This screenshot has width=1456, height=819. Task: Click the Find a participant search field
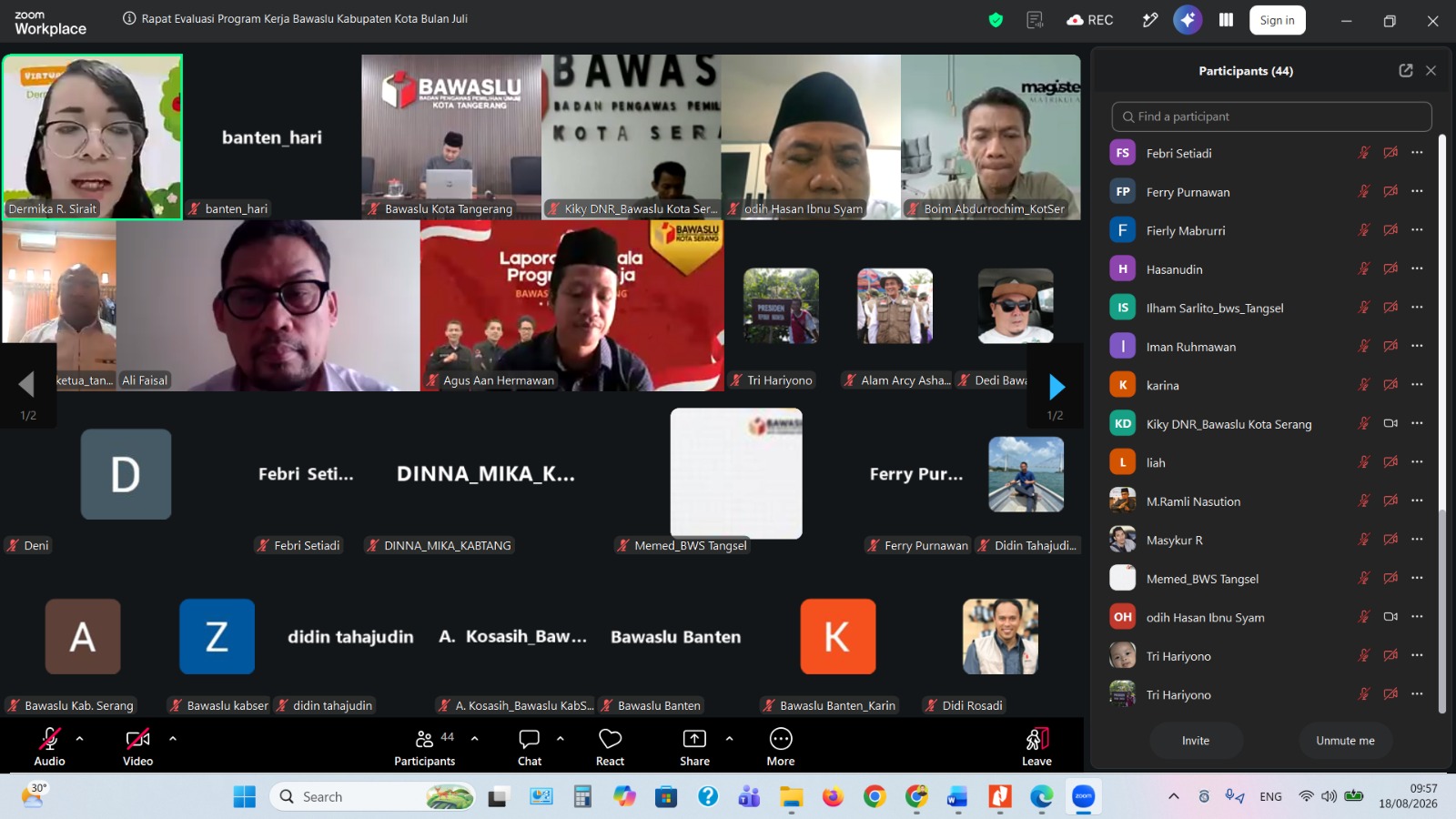click(1271, 116)
